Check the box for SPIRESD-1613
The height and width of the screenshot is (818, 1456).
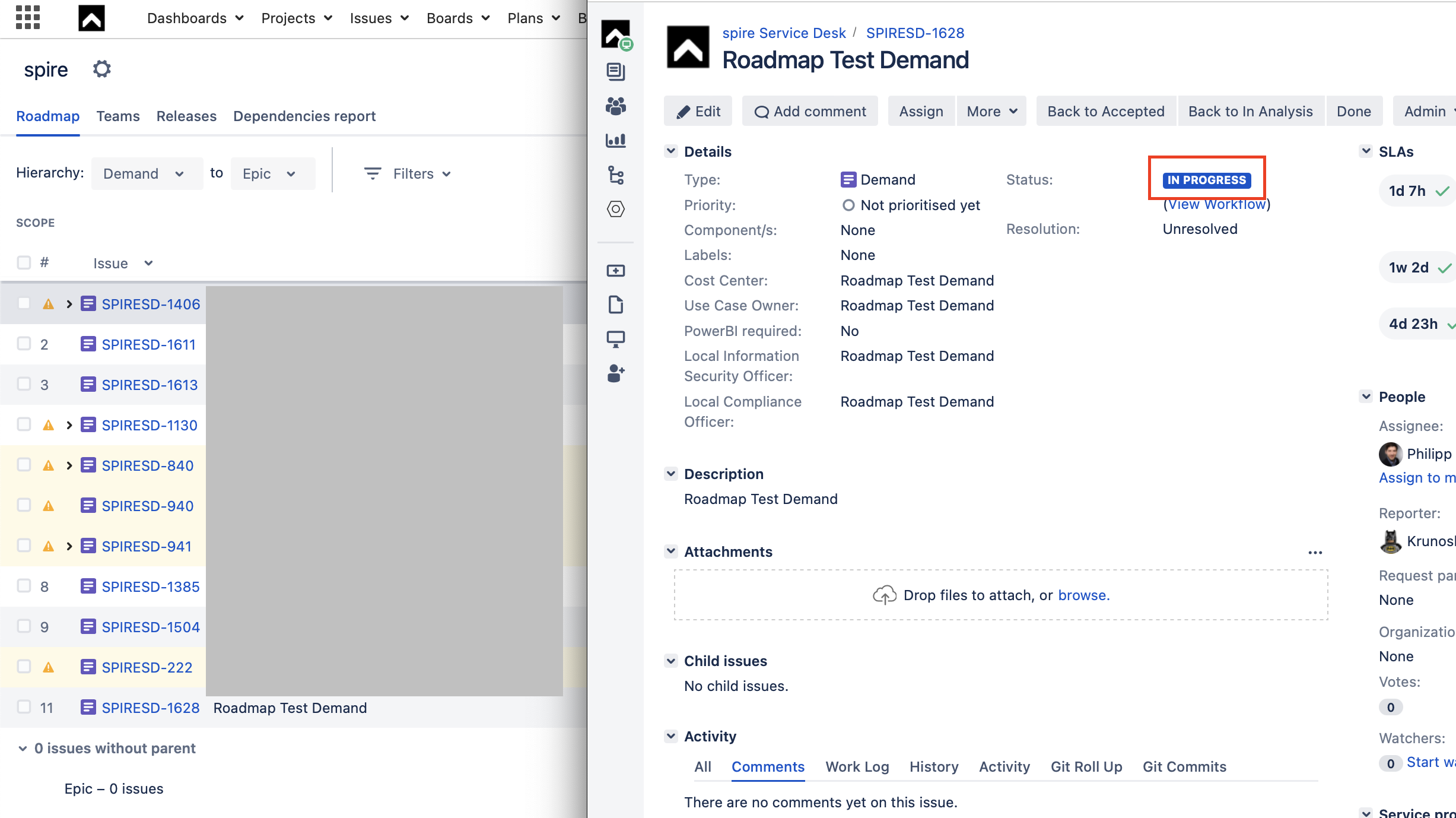(24, 384)
